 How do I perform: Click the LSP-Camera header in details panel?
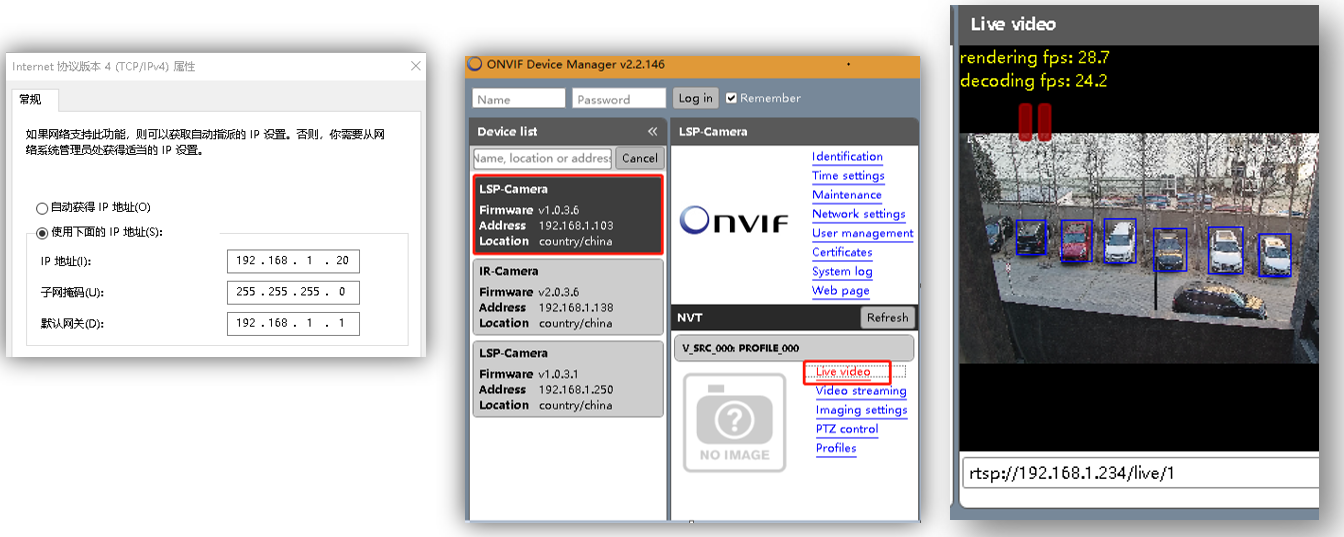click(x=713, y=132)
